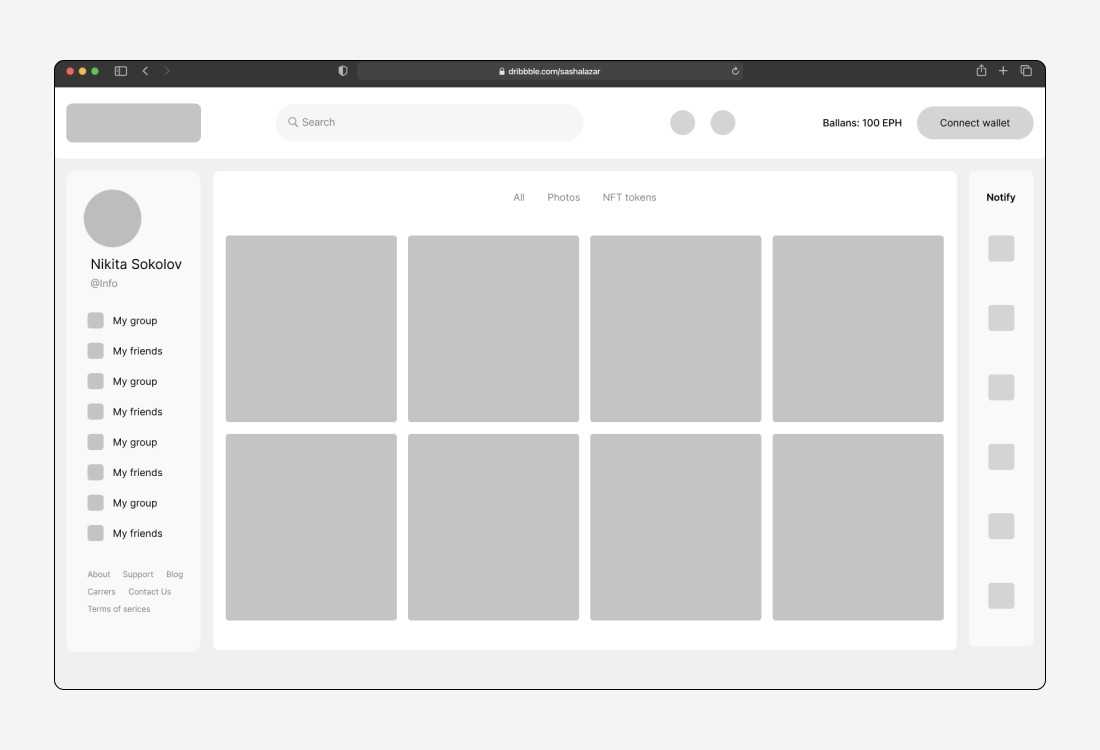Open the Carrers footer link
Screen dimensions: 1100x750
tap(101, 591)
